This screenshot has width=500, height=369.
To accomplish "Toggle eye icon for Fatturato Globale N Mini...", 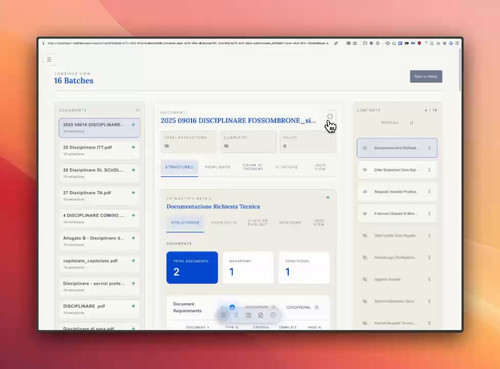I will 365,213.
